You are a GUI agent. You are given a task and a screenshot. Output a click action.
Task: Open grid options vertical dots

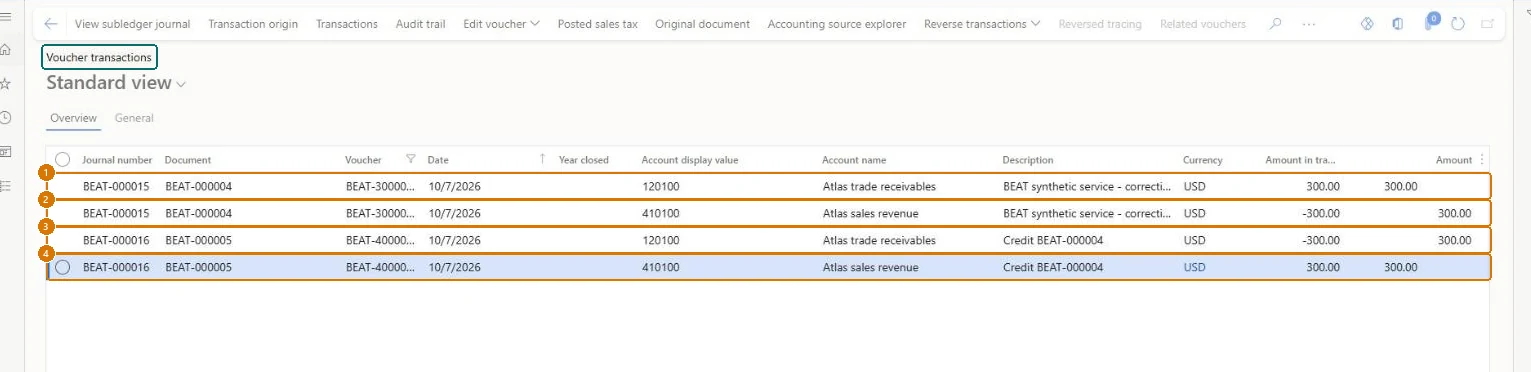(1482, 159)
